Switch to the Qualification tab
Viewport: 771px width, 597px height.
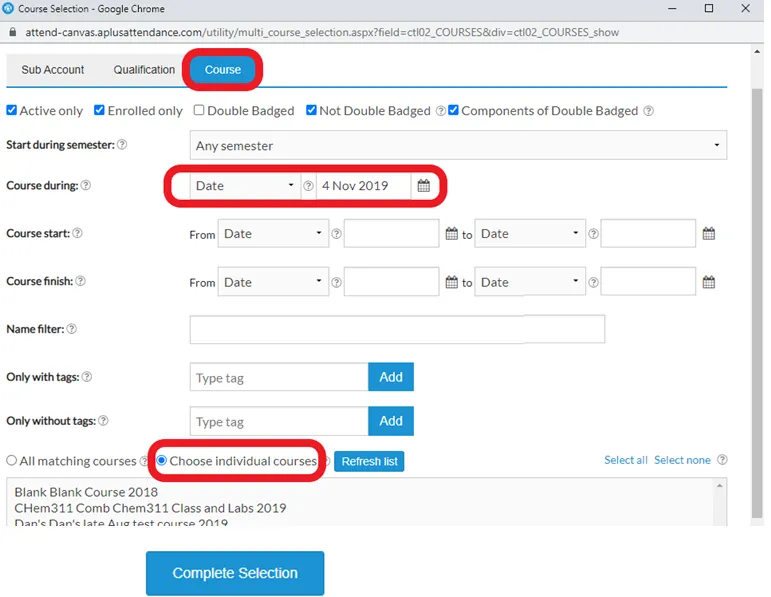click(144, 70)
